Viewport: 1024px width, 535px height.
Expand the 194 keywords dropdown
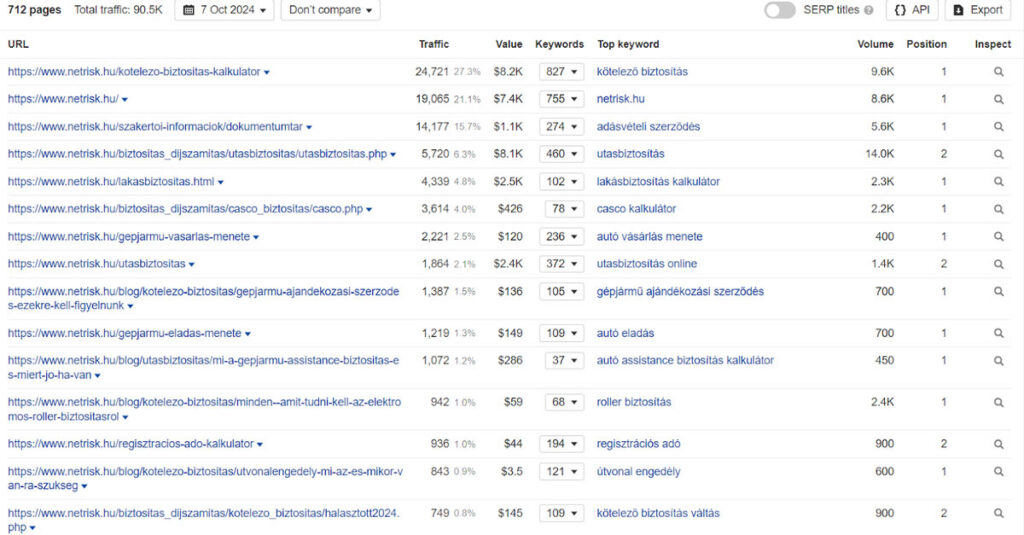(562, 444)
